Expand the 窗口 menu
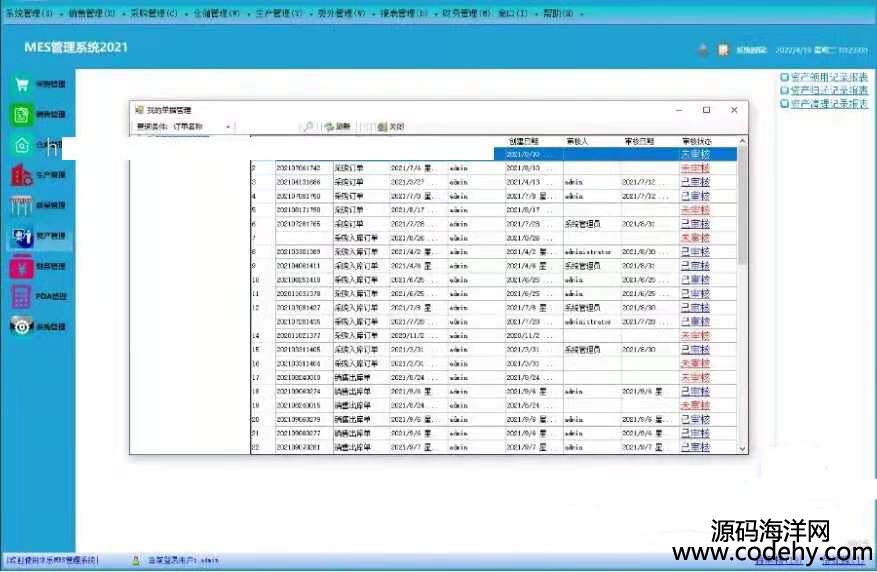The width and height of the screenshot is (877, 572). point(515,14)
